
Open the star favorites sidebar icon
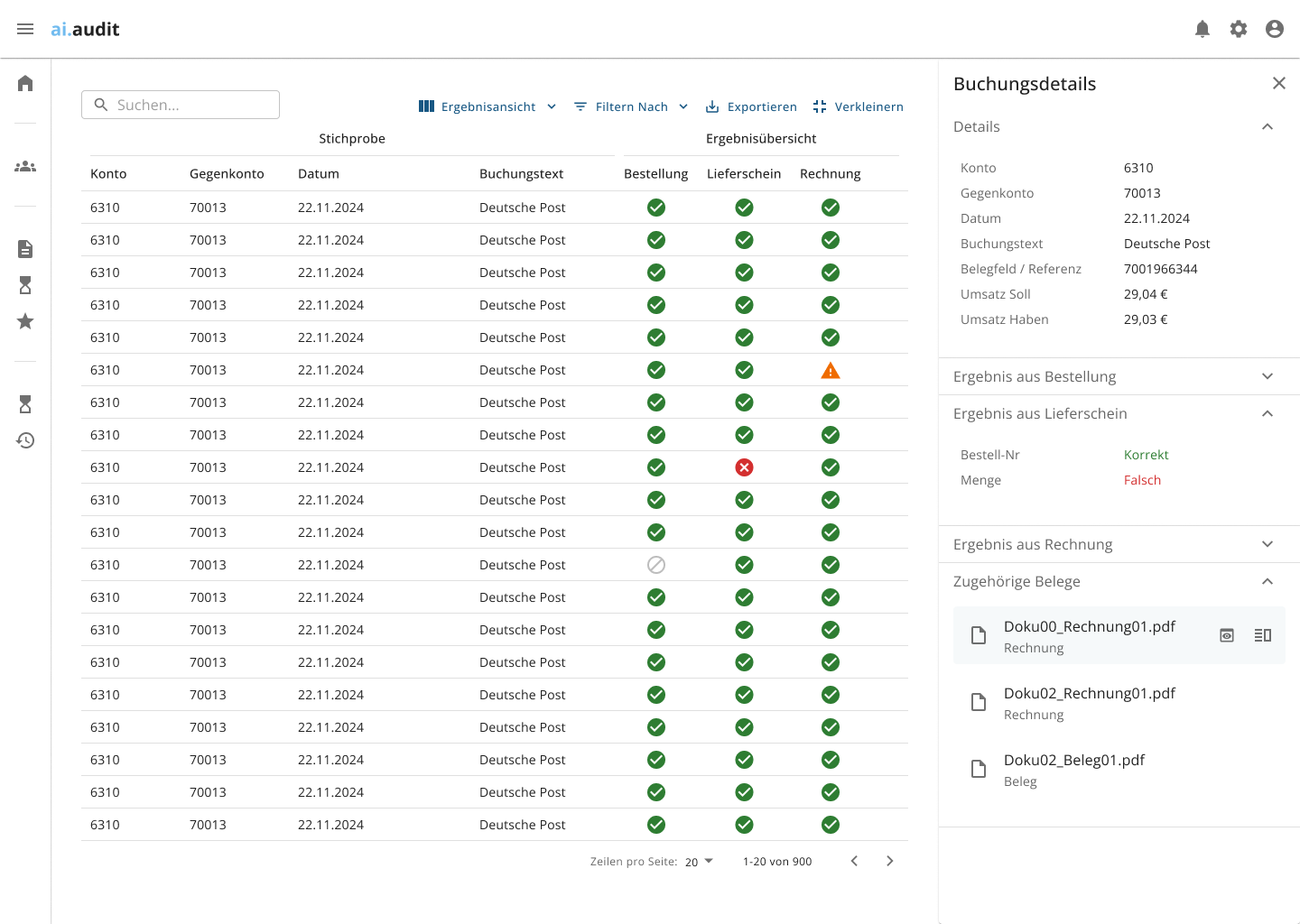25,321
